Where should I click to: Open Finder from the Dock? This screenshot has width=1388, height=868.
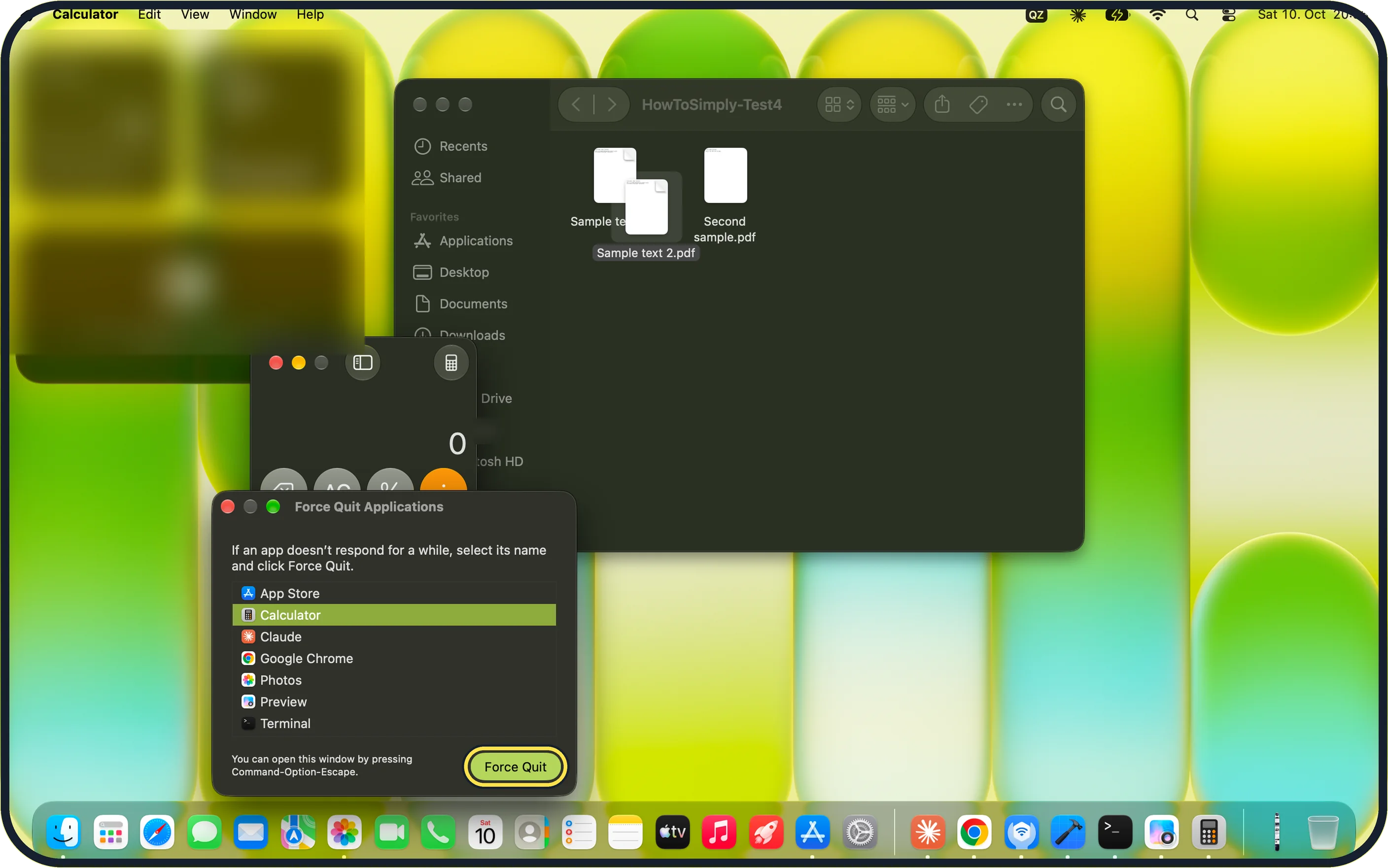[63, 832]
